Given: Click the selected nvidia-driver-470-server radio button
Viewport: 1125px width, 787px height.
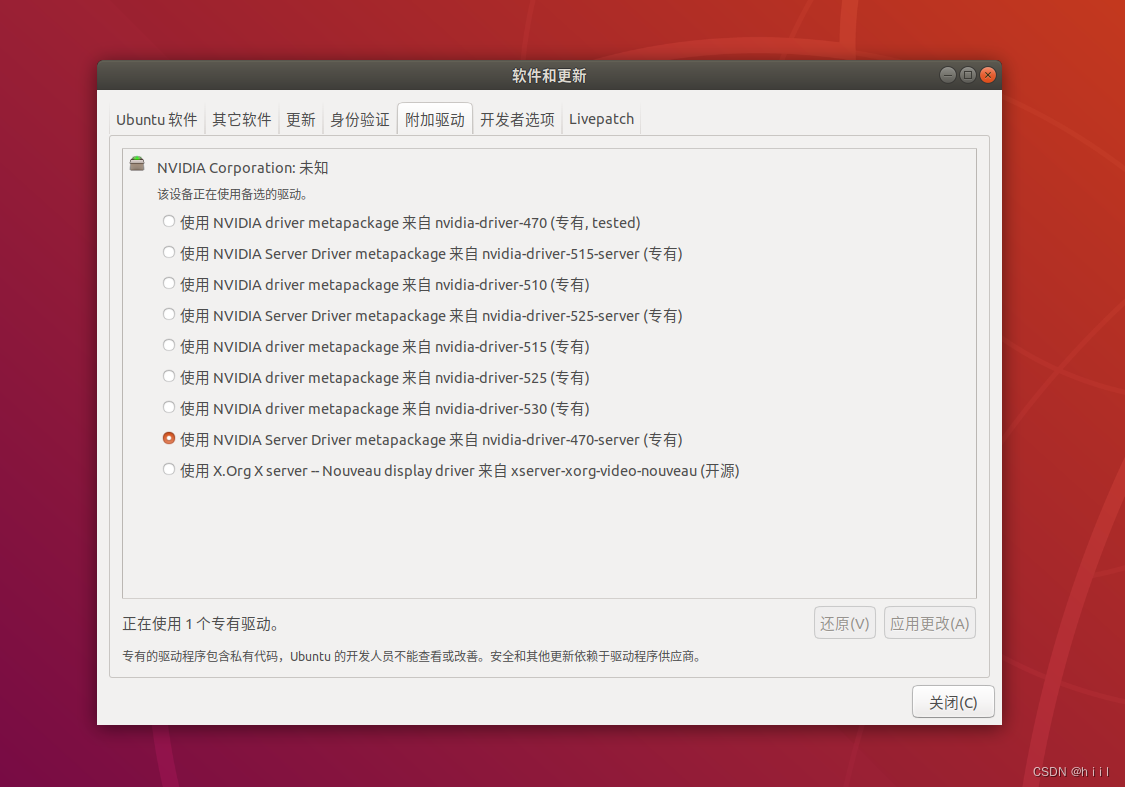Looking at the screenshot, I should pyautogui.click(x=169, y=438).
